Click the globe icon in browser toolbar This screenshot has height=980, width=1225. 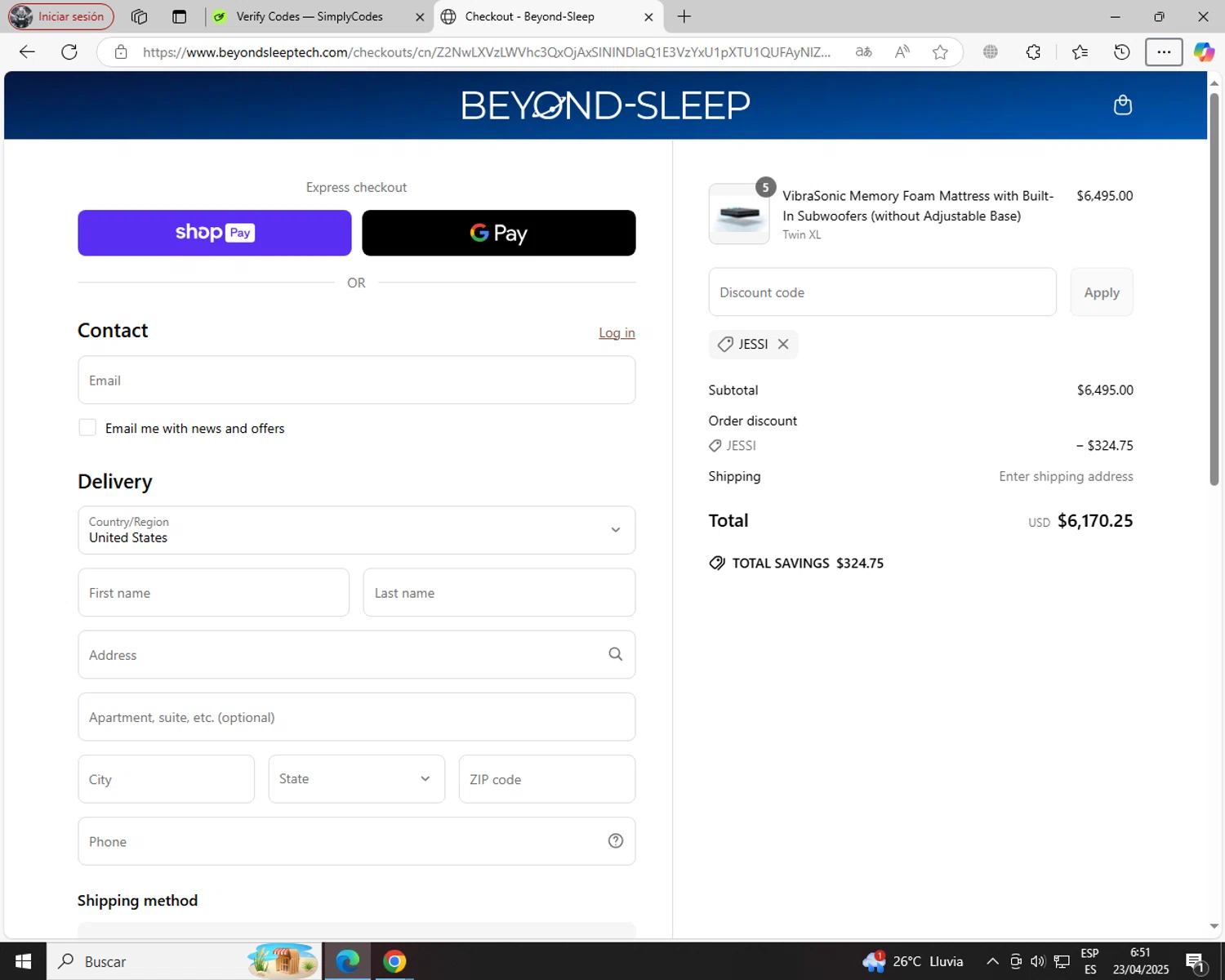[991, 52]
